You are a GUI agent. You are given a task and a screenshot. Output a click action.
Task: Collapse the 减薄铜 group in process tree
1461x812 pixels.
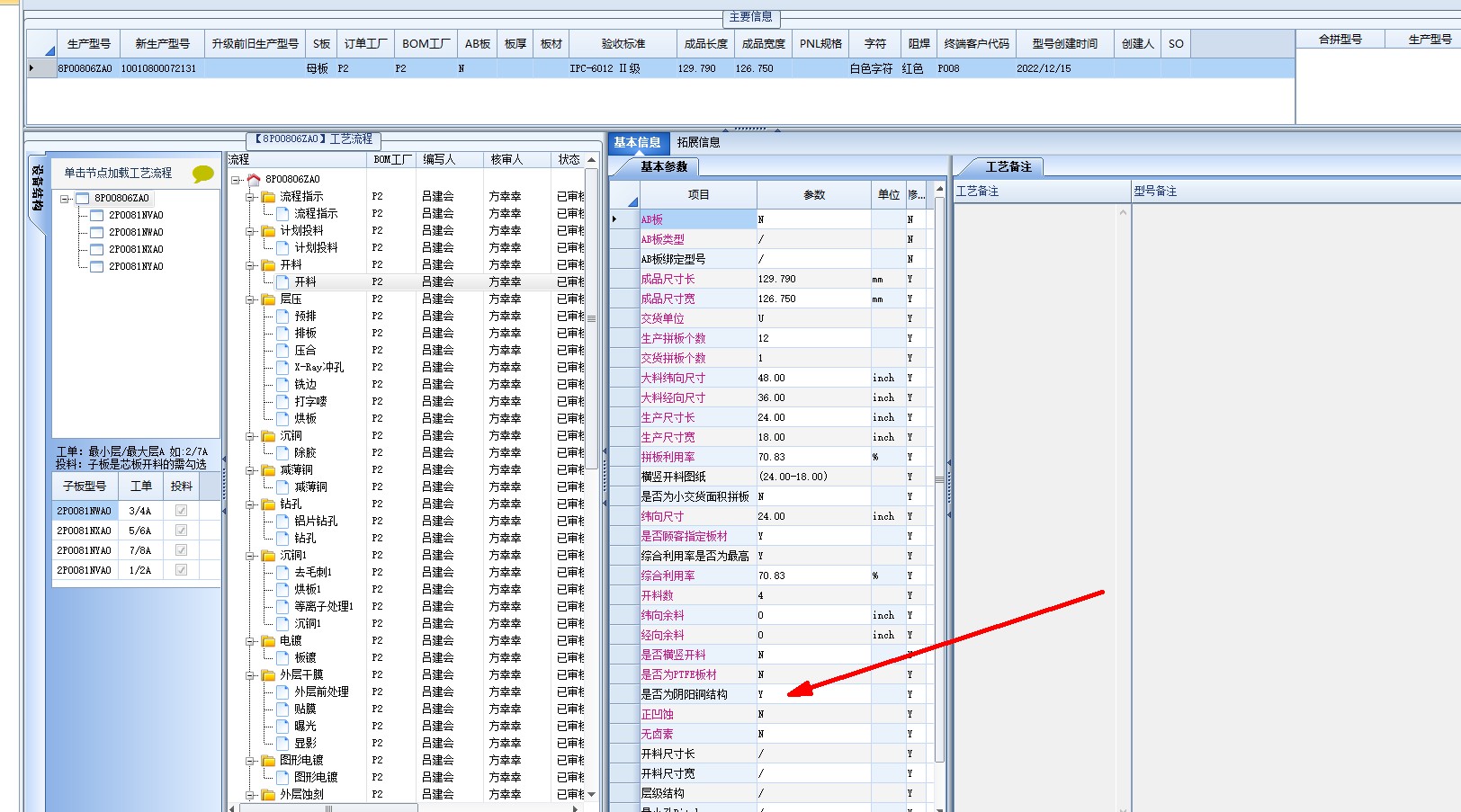[x=250, y=470]
